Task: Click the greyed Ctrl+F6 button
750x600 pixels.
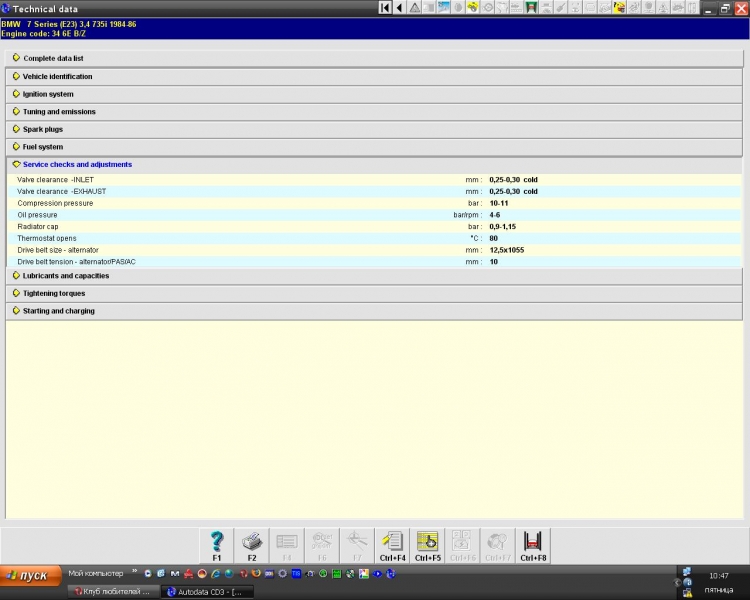Action: click(463, 546)
